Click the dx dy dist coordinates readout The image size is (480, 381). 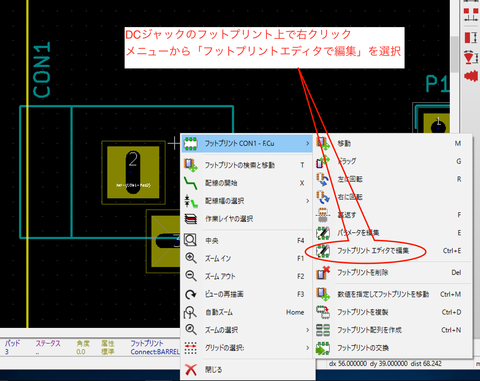[x=385, y=363]
